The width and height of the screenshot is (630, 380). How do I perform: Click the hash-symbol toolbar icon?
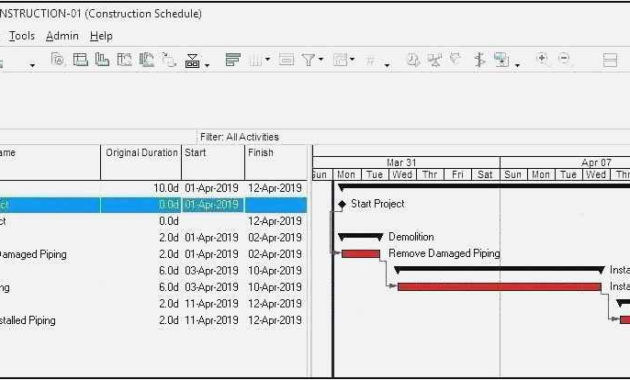pos(370,60)
